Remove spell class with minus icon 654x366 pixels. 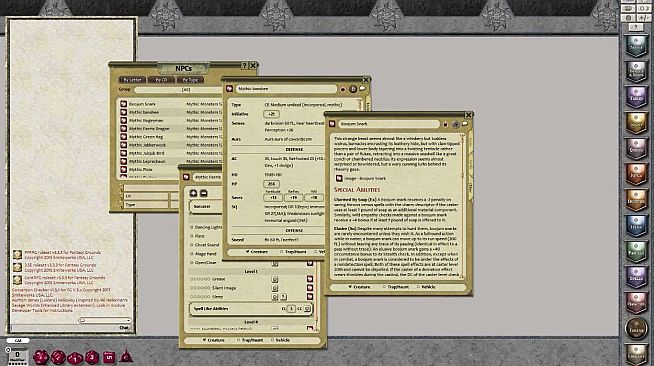203,193
